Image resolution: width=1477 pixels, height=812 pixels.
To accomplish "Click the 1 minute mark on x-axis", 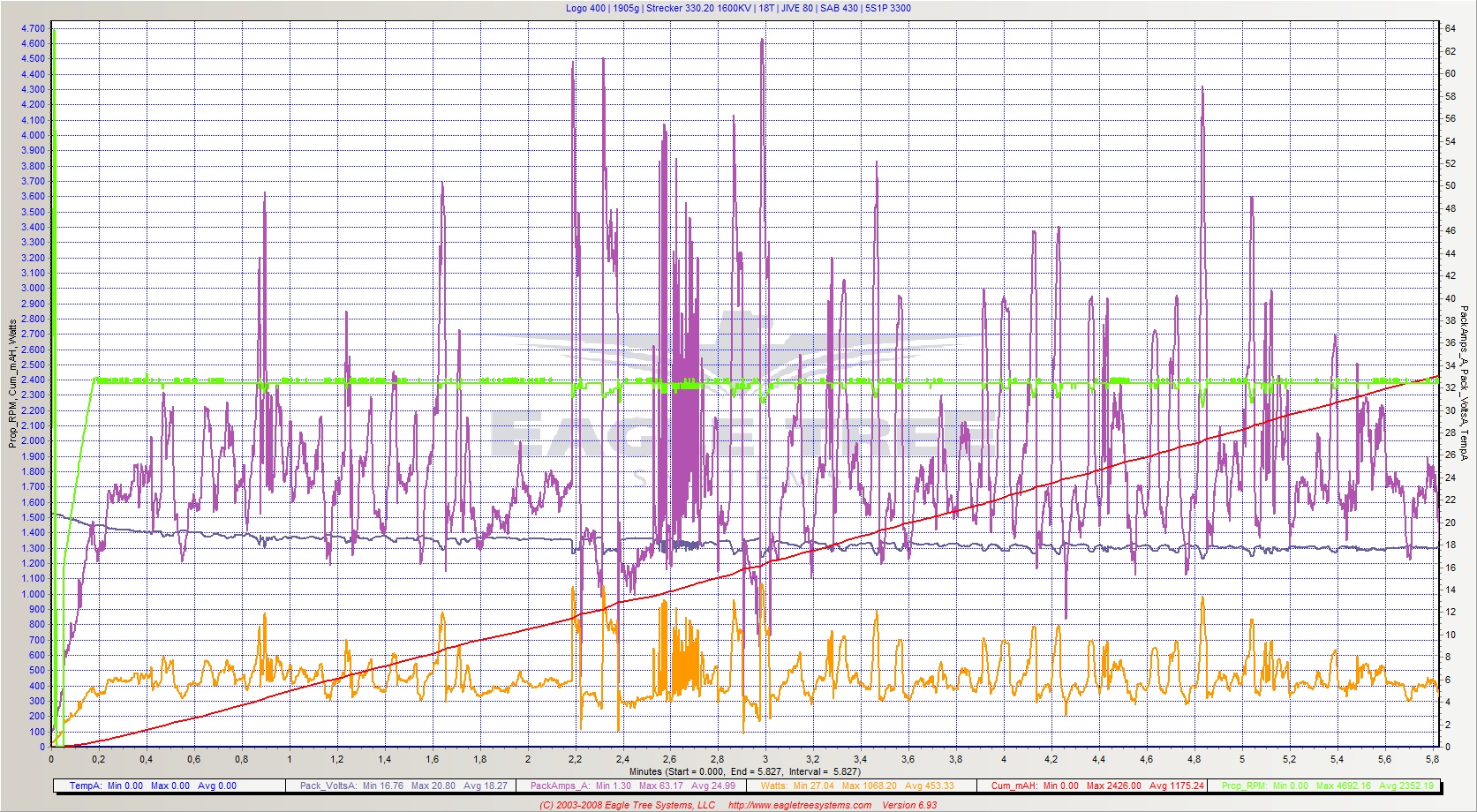I will (290, 759).
